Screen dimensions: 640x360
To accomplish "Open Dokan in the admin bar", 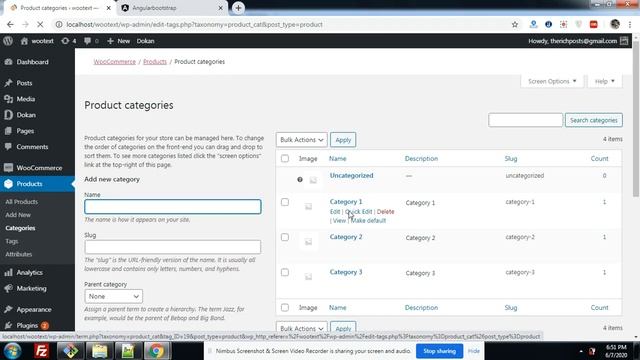I will click(x=145, y=41).
